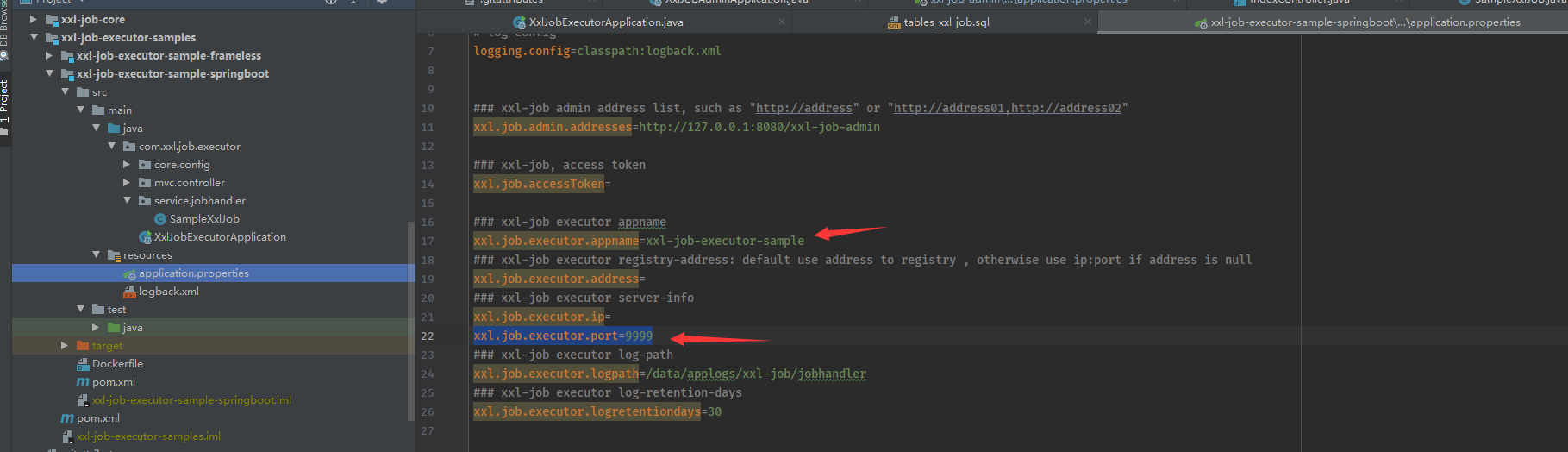The width and height of the screenshot is (1568, 452).
Task: Collapse the service.jobhandler package
Action: 127,200
